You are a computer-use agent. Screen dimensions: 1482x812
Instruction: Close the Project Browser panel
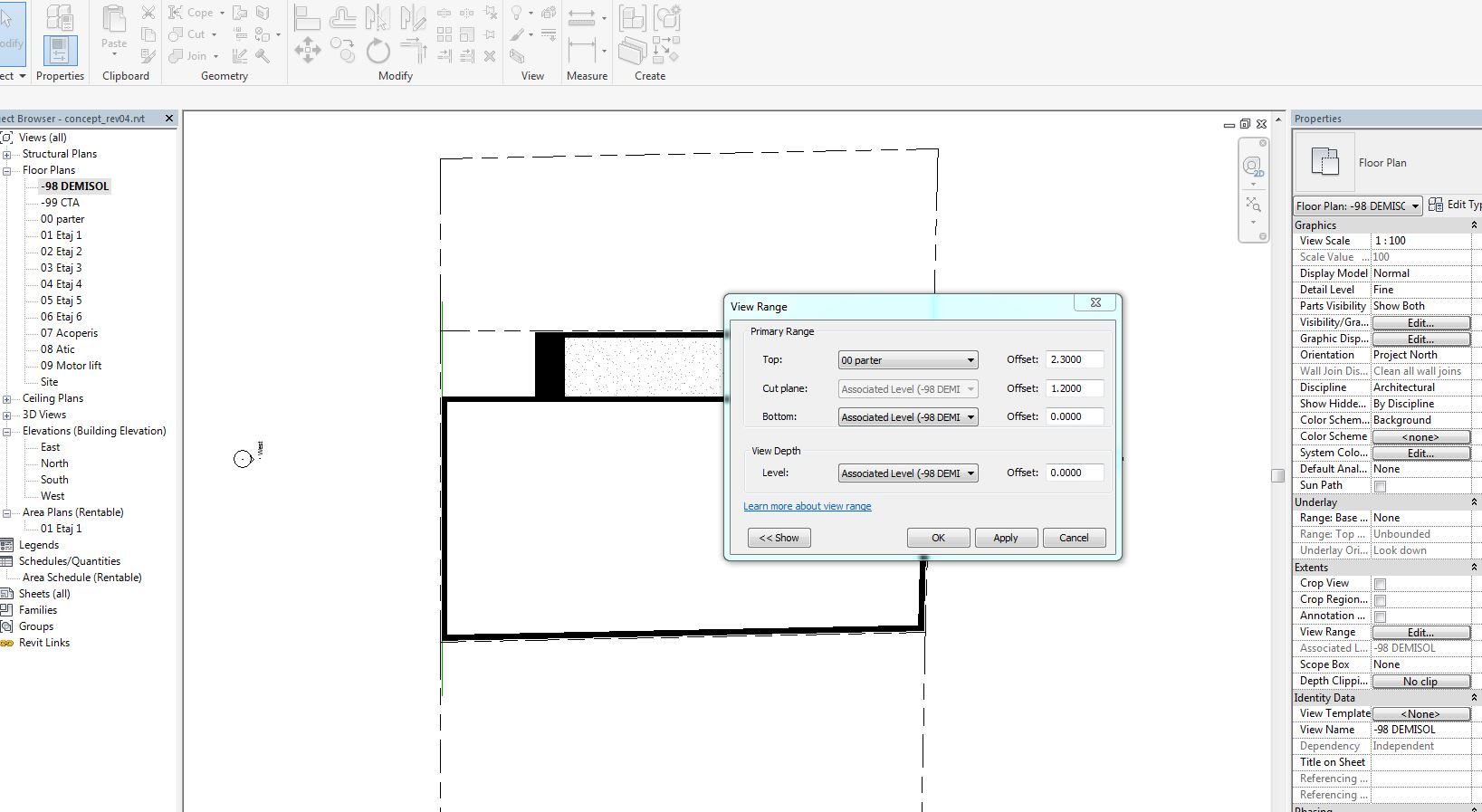click(169, 119)
